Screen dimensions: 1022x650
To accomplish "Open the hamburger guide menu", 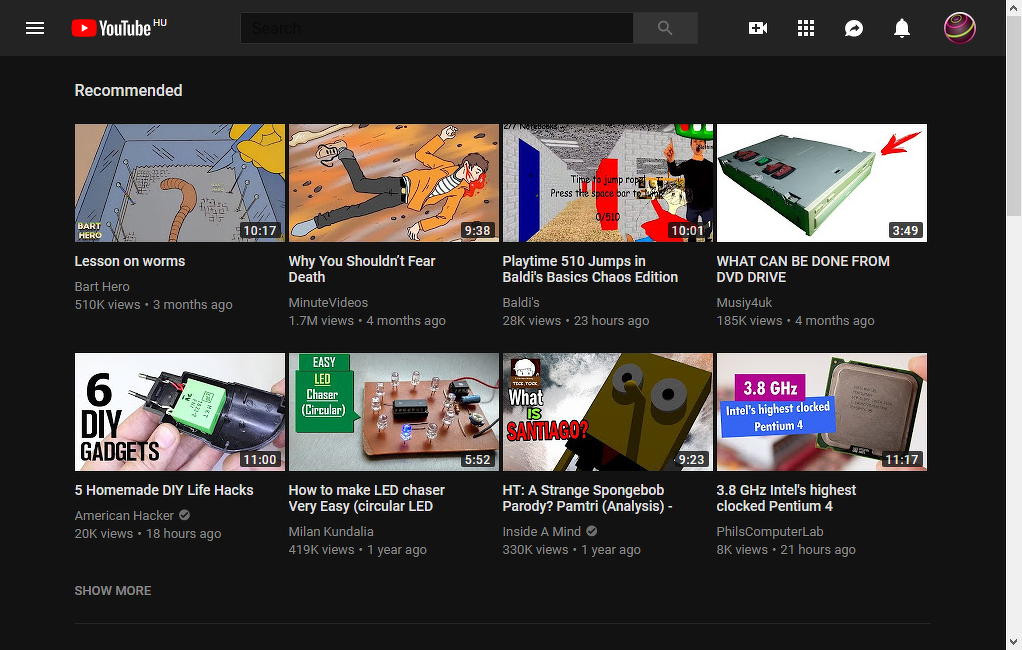I will coord(35,28).
